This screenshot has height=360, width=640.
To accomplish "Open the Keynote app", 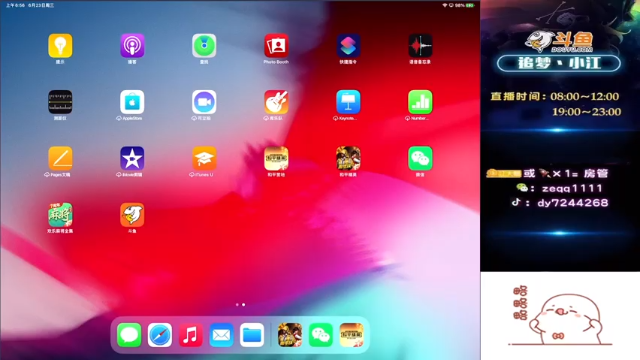I will click(x=348, y=102).
